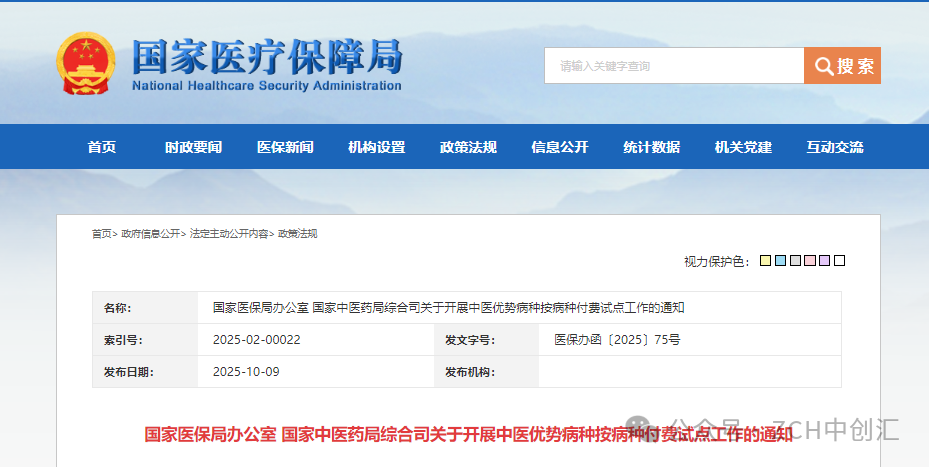Click the orange 搜索 search button
This screenshot has height=467, width=929.
(x=842, y=66)
